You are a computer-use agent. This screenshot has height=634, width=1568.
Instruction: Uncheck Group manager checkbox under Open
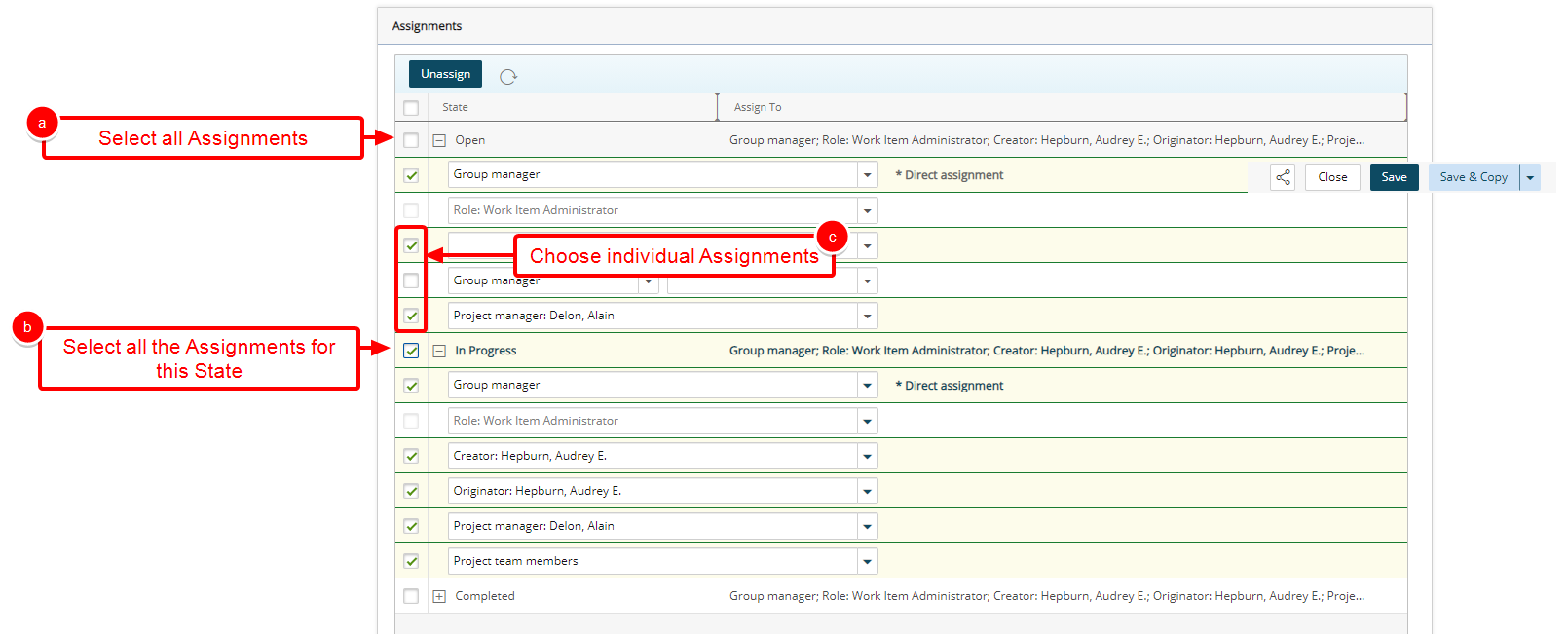click(x=411, y=175)
